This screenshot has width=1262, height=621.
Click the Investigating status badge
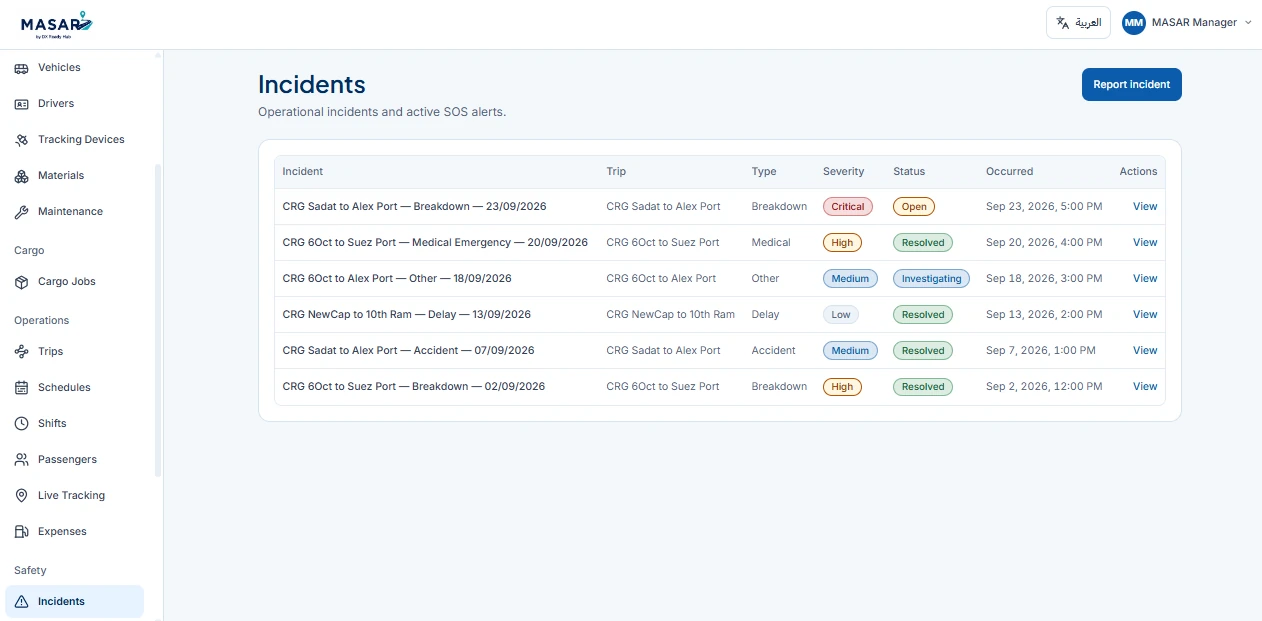click(931, 279)
